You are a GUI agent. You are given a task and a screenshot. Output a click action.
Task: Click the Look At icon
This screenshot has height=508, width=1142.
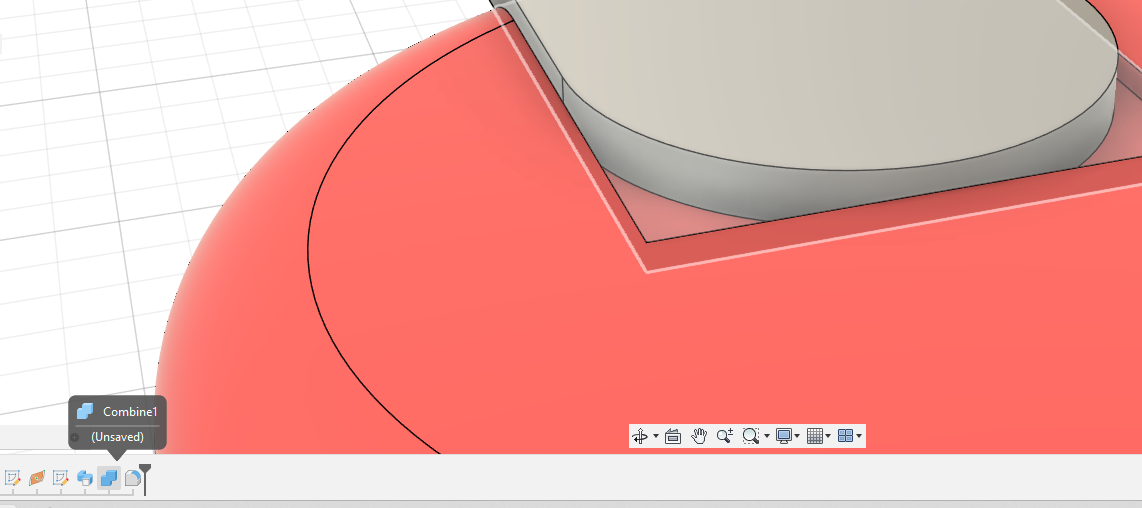click(x=673, y=436)
